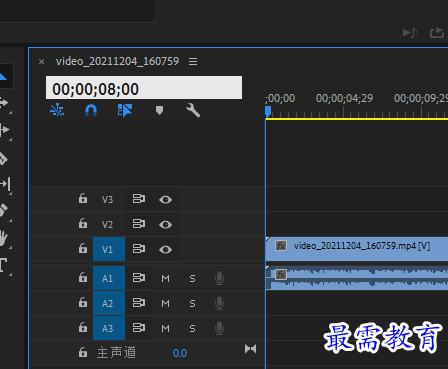Click master track volume value 0.0
The width and height of the screenshot is (448, 369).
(x=180, y=353)
